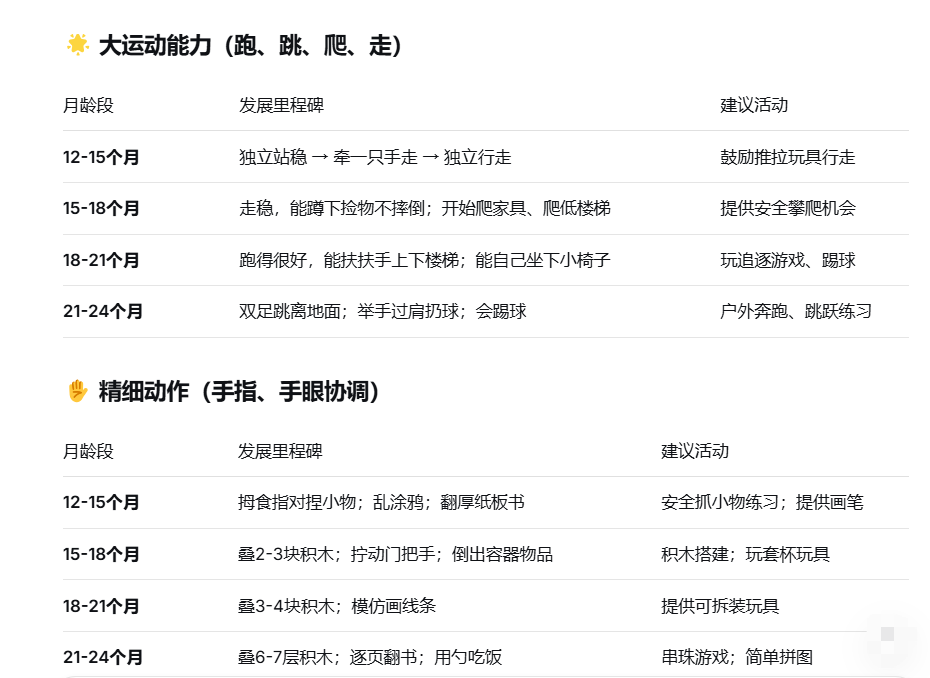The image size is (930, 678).
Task: Click the cell 拇食指对捏小物；乱涂鸦；翻厚纸板书
Action: tap(381, 502)
